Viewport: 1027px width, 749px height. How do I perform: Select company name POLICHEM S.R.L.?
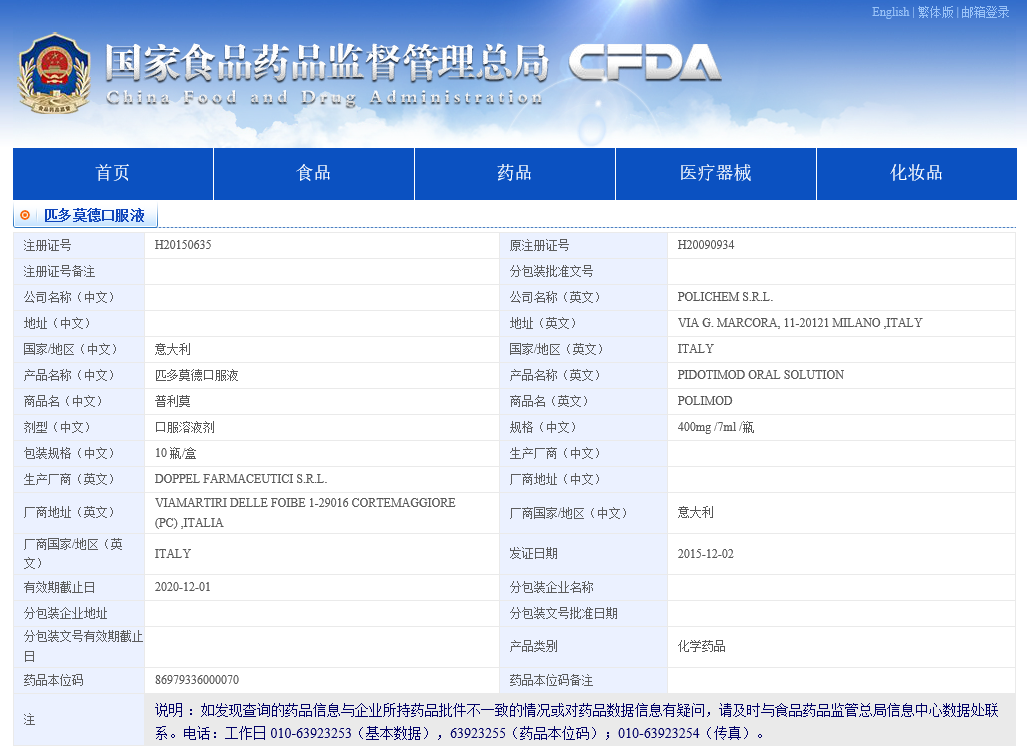click(725, 297)
